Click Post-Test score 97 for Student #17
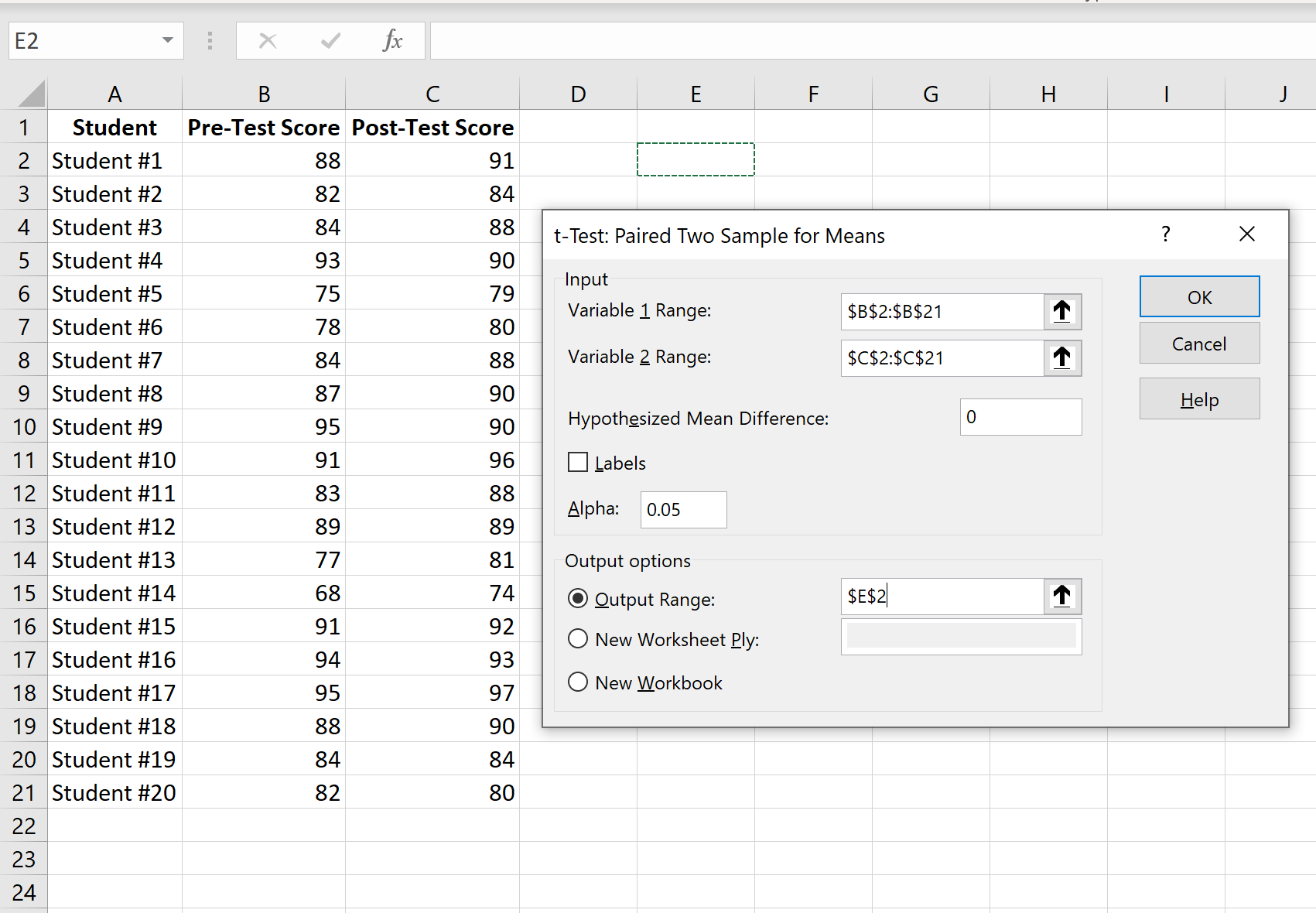Image resolution: width=1316 pixels, height=913 pixels. tap(432, 692)
